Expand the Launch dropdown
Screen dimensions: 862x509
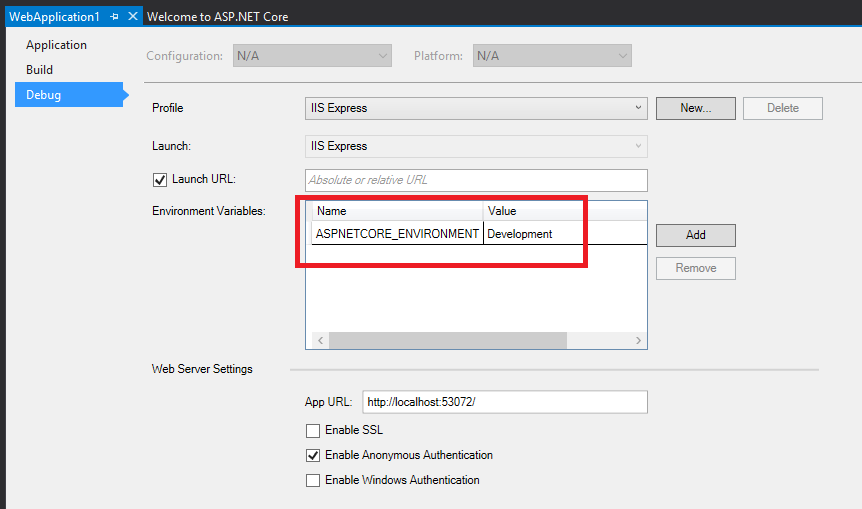tap(476, 147)
